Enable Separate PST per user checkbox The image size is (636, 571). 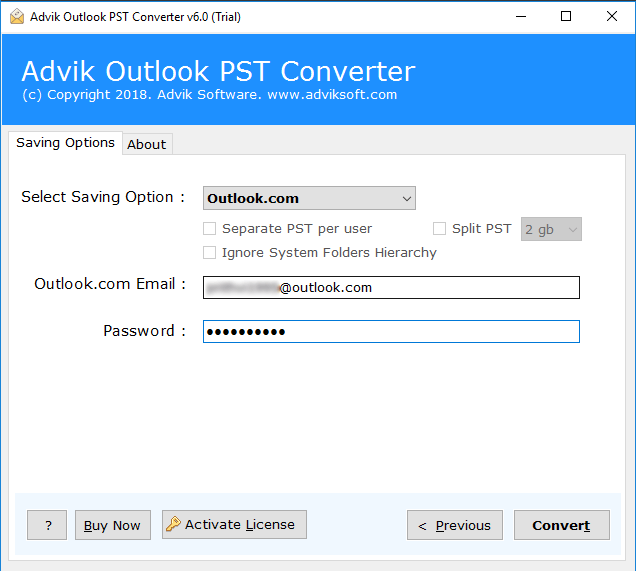click(209, 229)
